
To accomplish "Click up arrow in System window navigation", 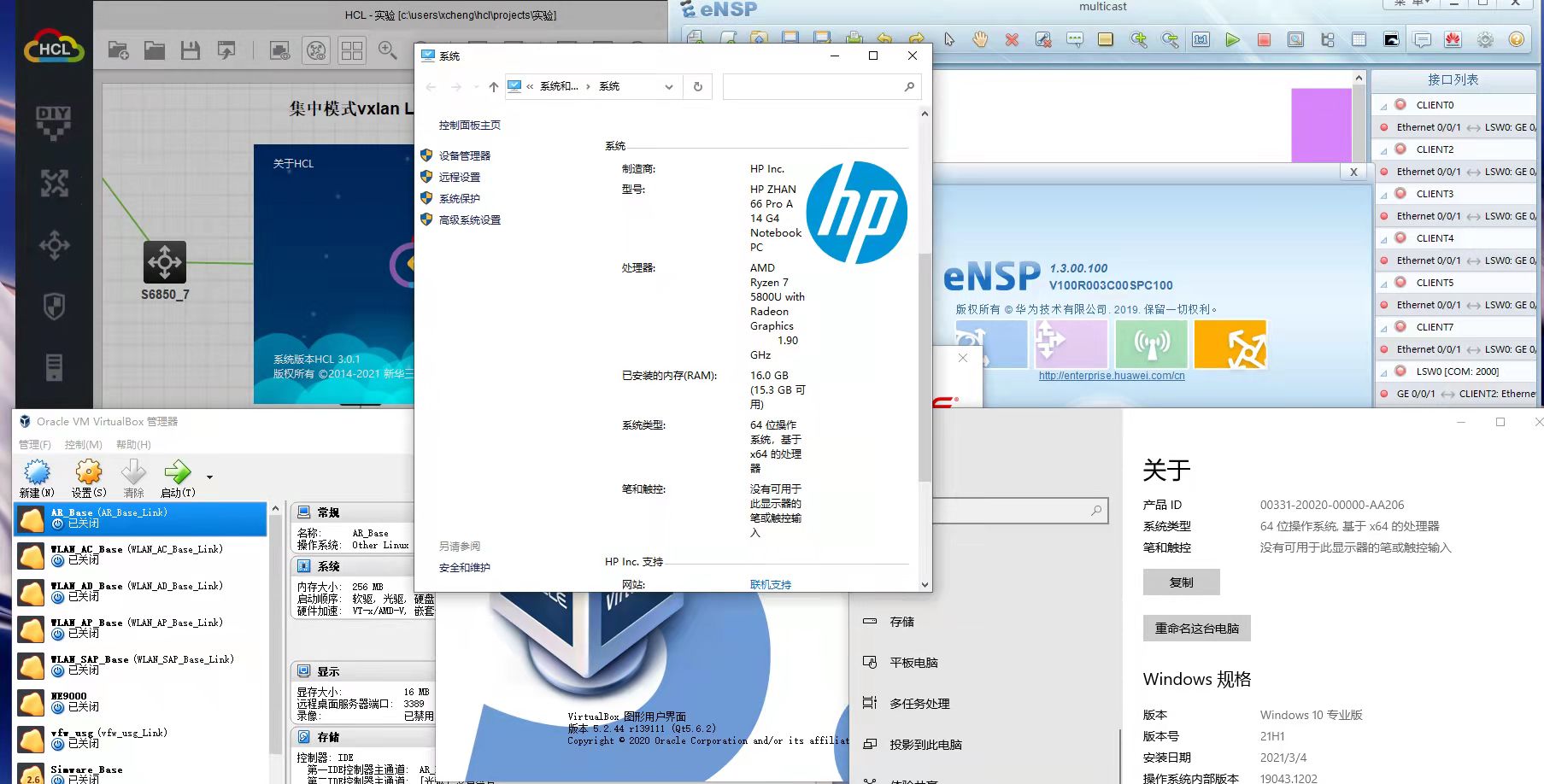I will tap(494, 87).
